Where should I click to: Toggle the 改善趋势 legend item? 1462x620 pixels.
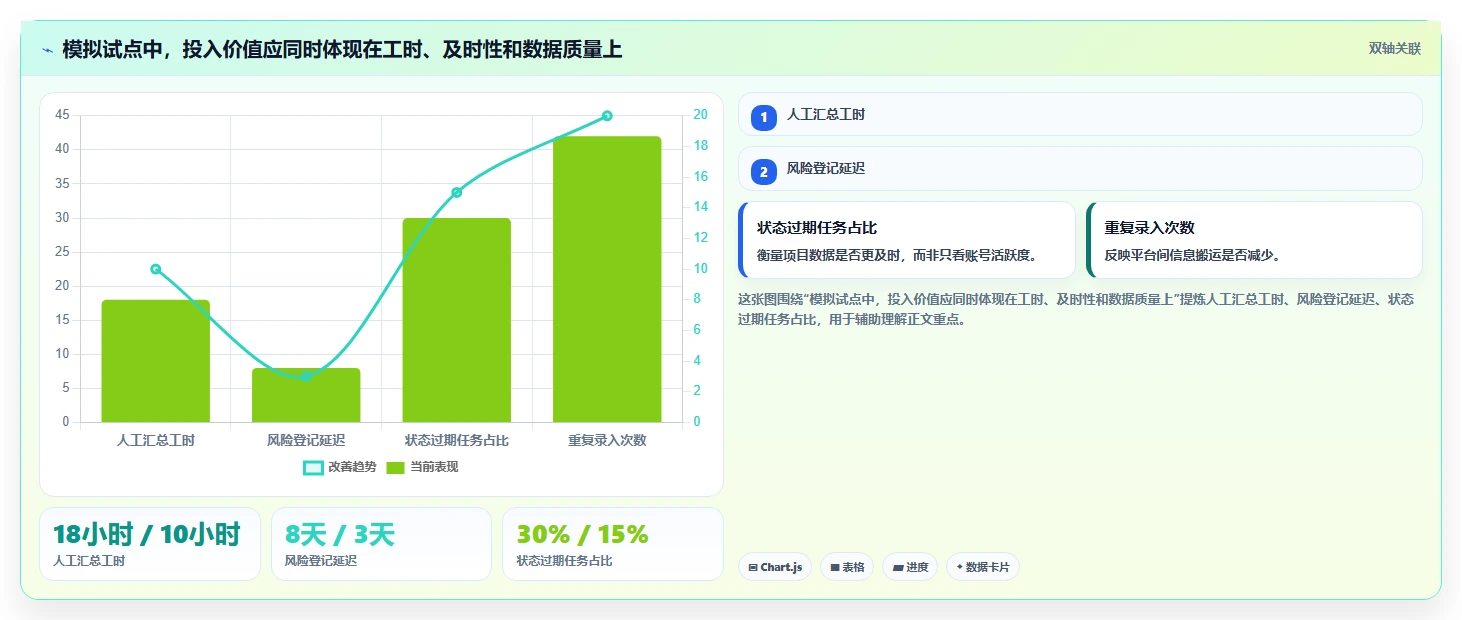340,467
